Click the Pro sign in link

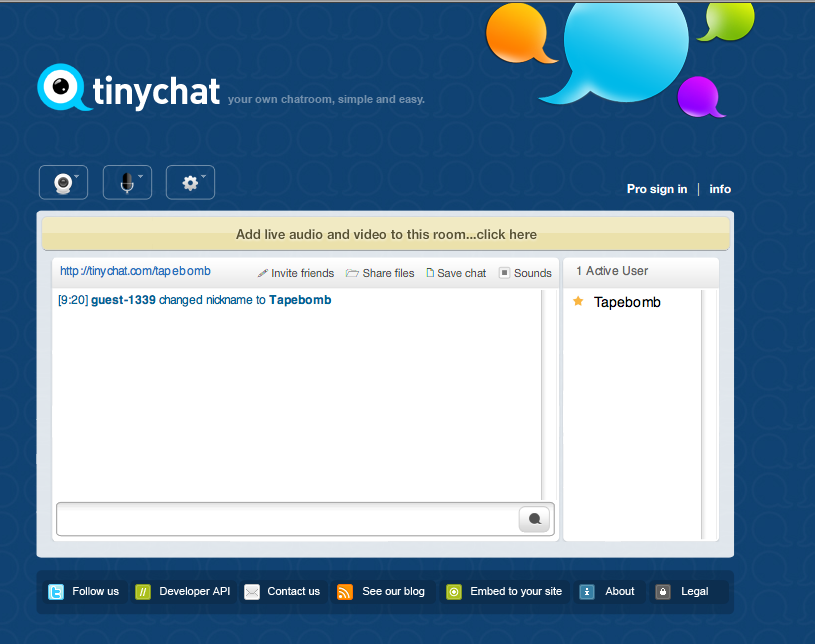(656, 189)
